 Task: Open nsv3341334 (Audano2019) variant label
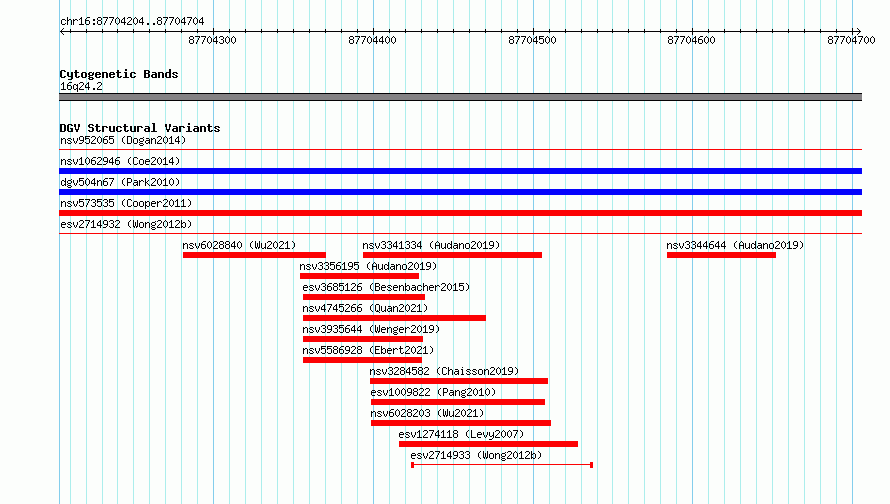(x=431, y=245)
